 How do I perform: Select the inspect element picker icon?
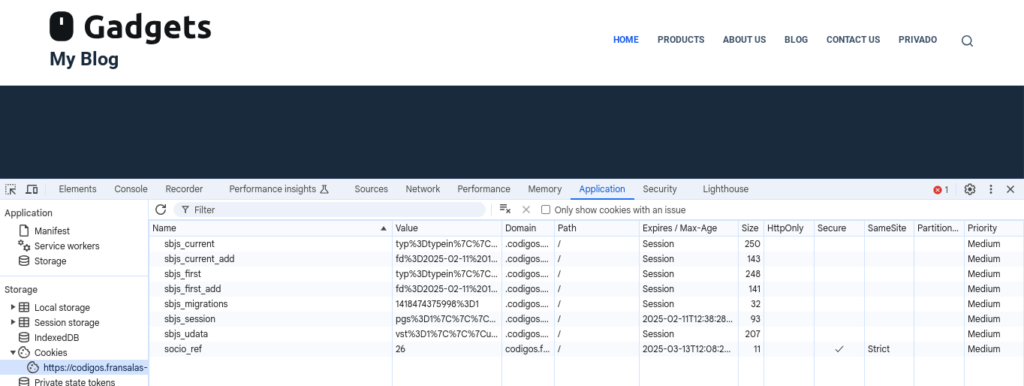point(11,189)
